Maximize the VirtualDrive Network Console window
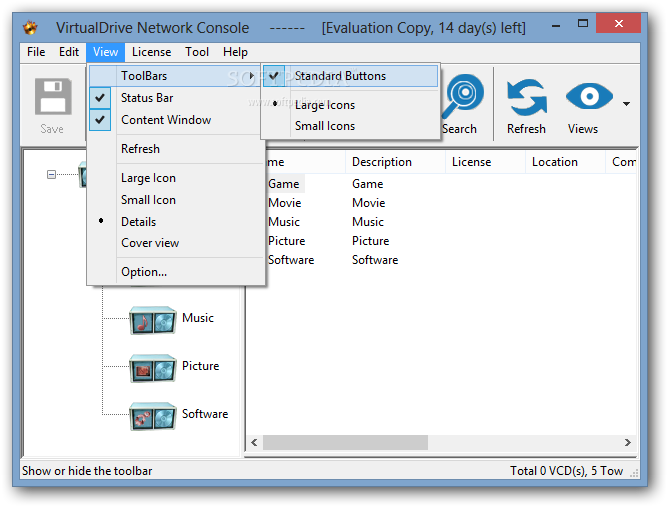The width and height of the screenshot is (668, 507). [x=582, y=24]
